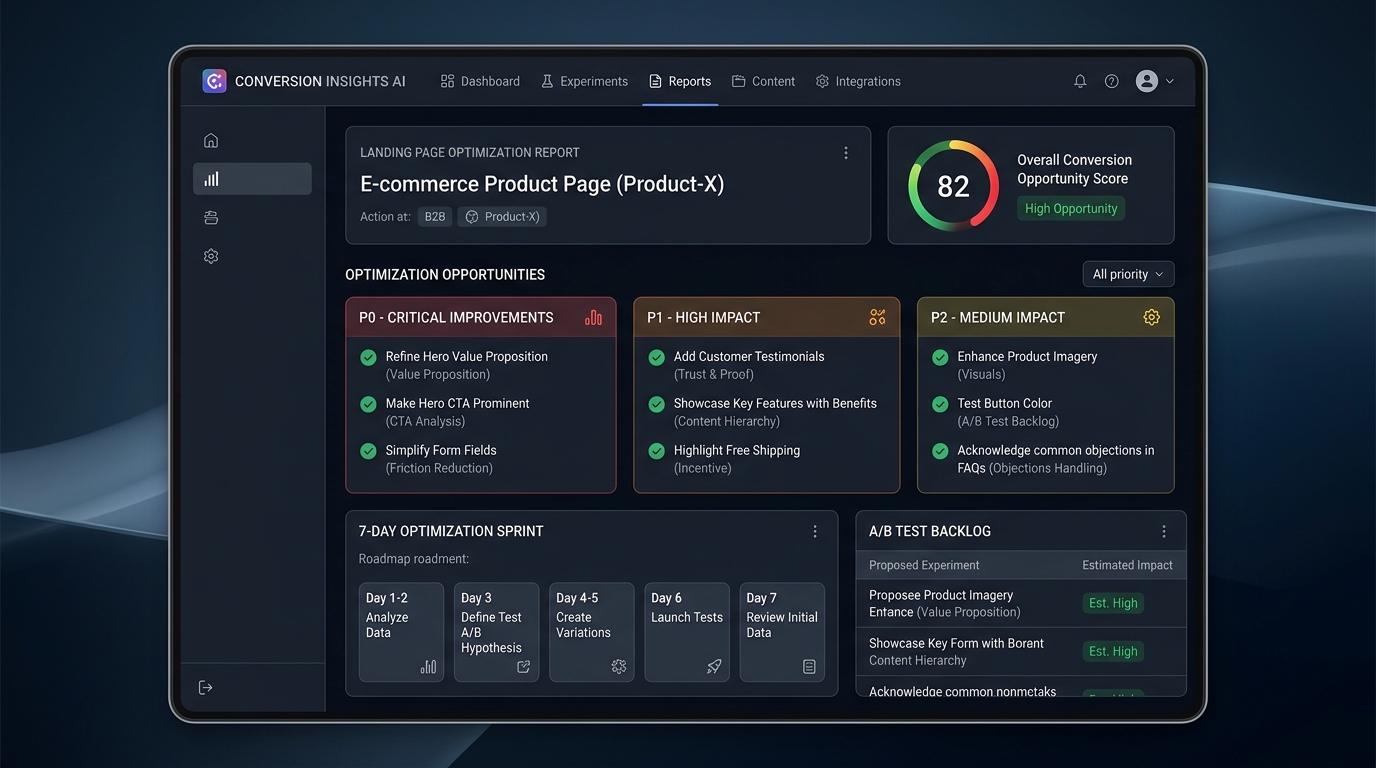This screenshot has height=768, width=1376.
Task: Select the Showcase Key Form with Borant row
Action: 1021,651
